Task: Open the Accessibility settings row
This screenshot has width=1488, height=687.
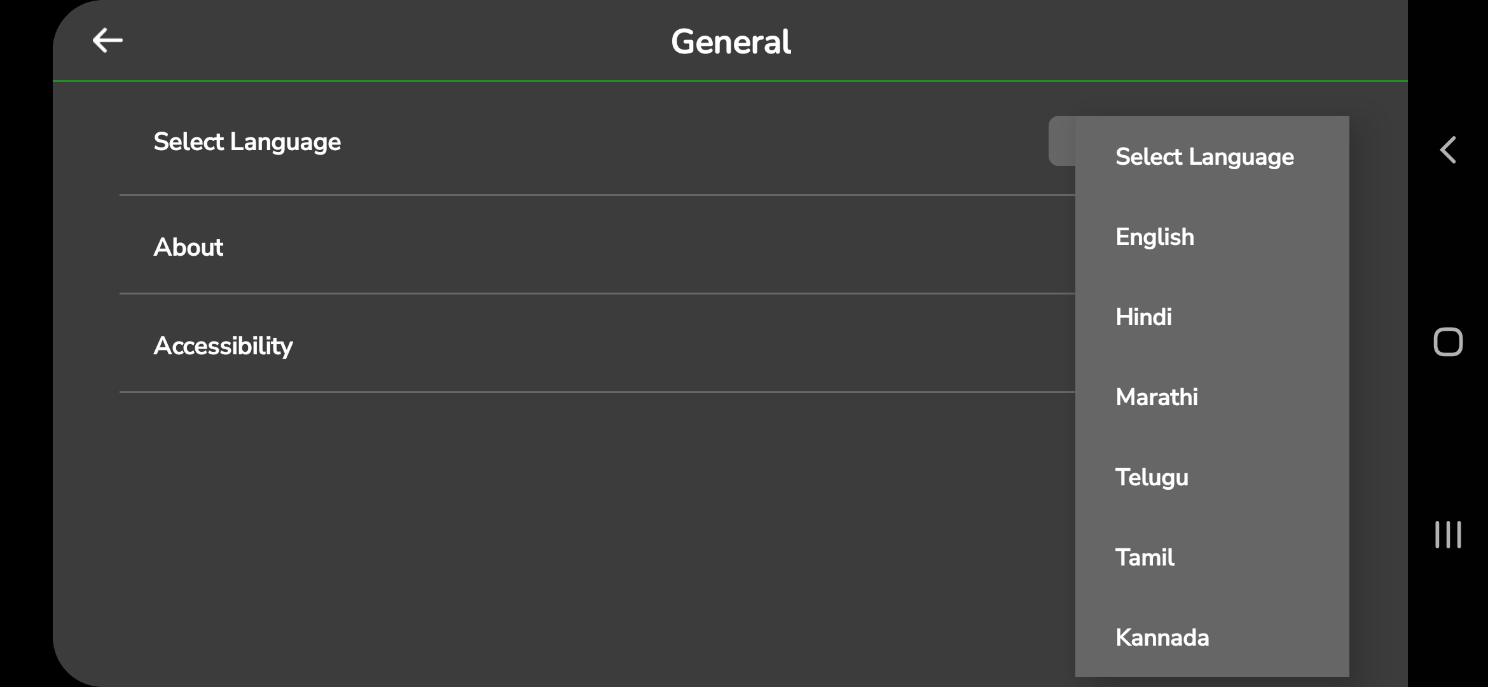Action: coord(223,346)
